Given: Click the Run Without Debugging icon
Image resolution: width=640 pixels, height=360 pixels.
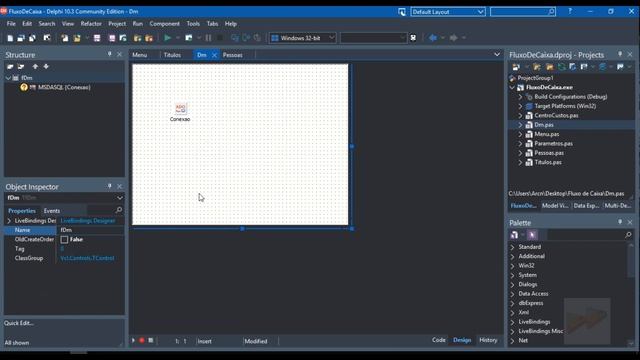Looking at the screenshot, I should pos(189,38).
